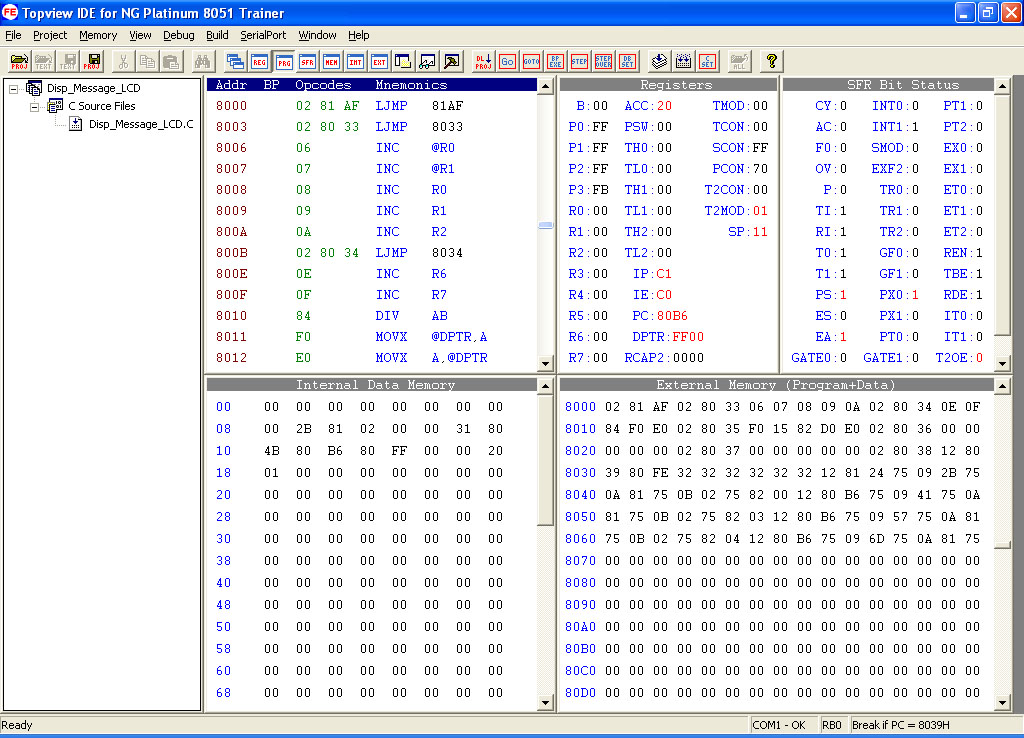Click the Open Project toolbar icon

click(x=19, y=61)
